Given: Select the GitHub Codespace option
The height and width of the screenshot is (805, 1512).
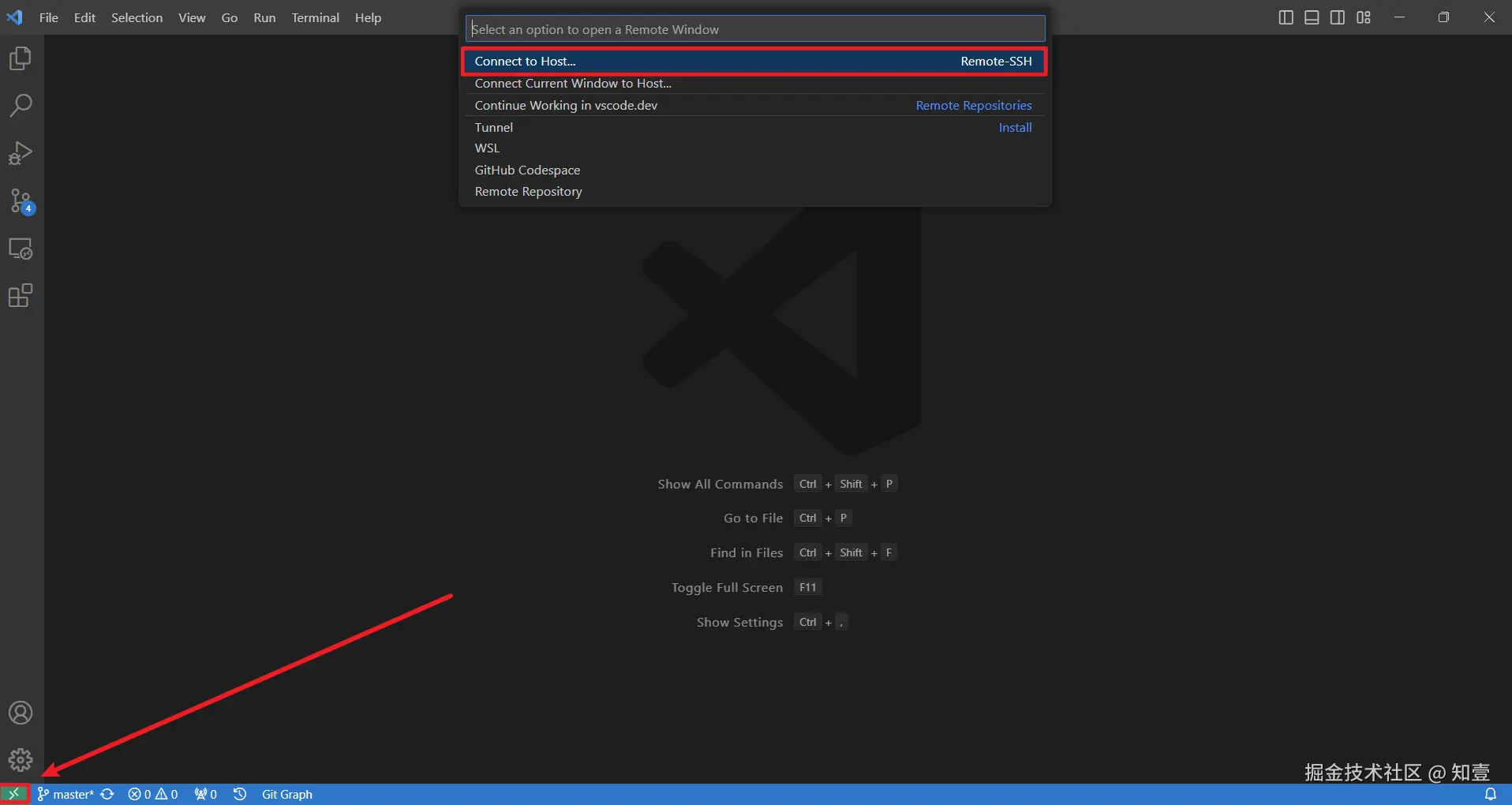Looking at the screenshot, I should pos(754,170).
